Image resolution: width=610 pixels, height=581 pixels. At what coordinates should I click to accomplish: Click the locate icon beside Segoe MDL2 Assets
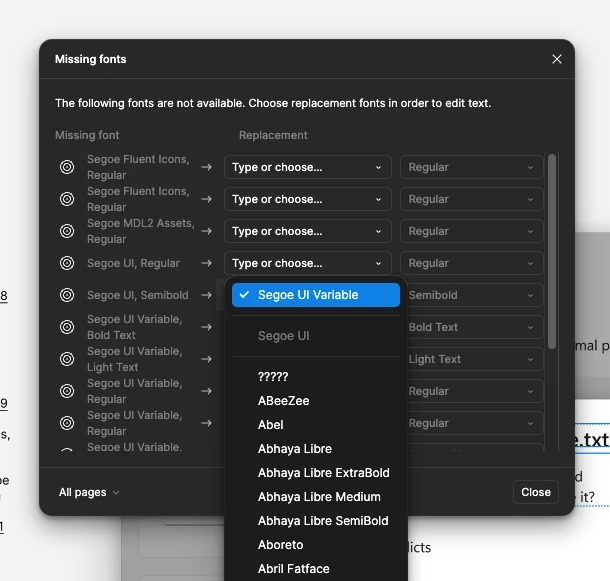67,231
